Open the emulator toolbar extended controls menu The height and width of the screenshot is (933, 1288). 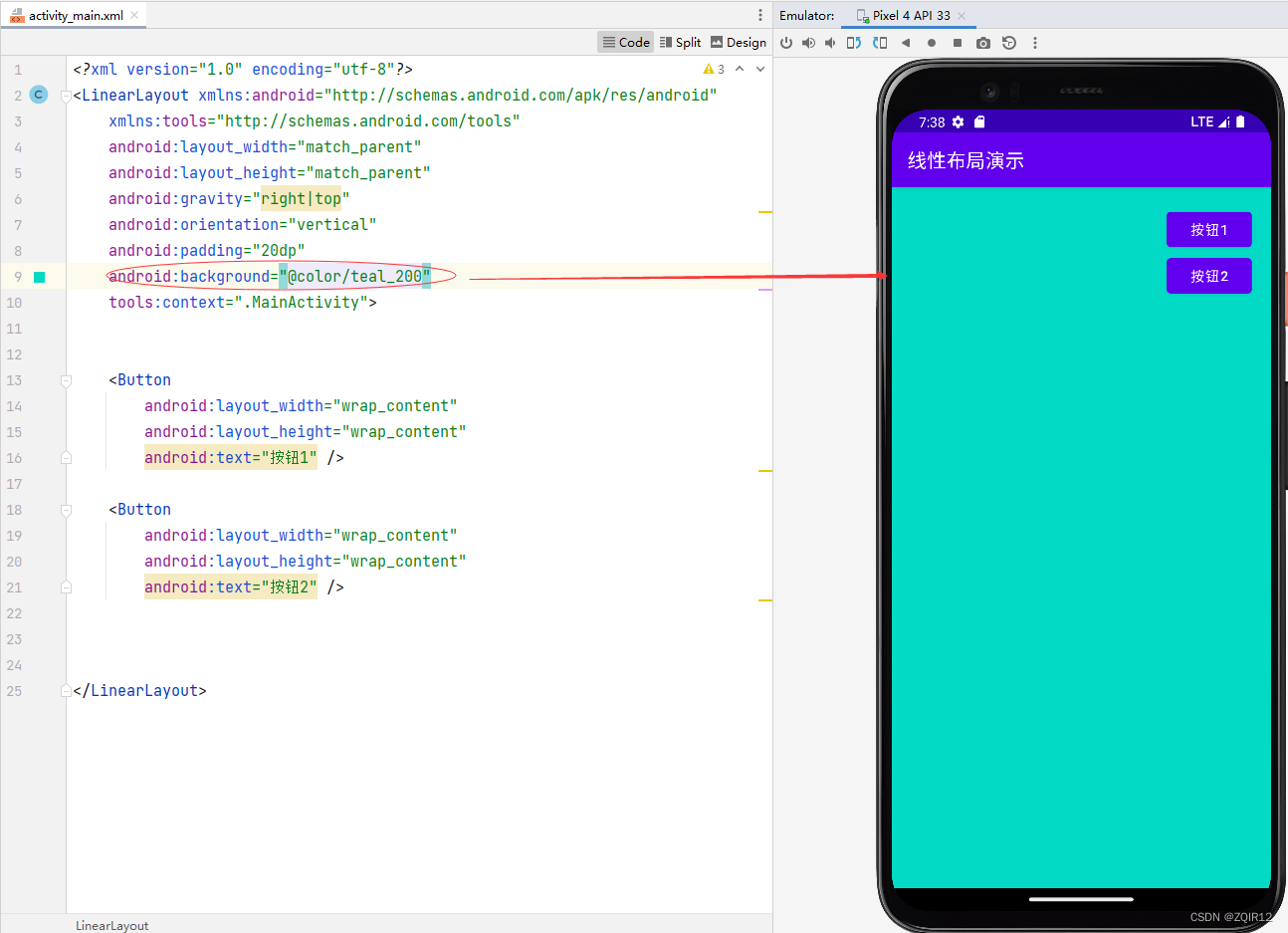(x=1035, y=43)
